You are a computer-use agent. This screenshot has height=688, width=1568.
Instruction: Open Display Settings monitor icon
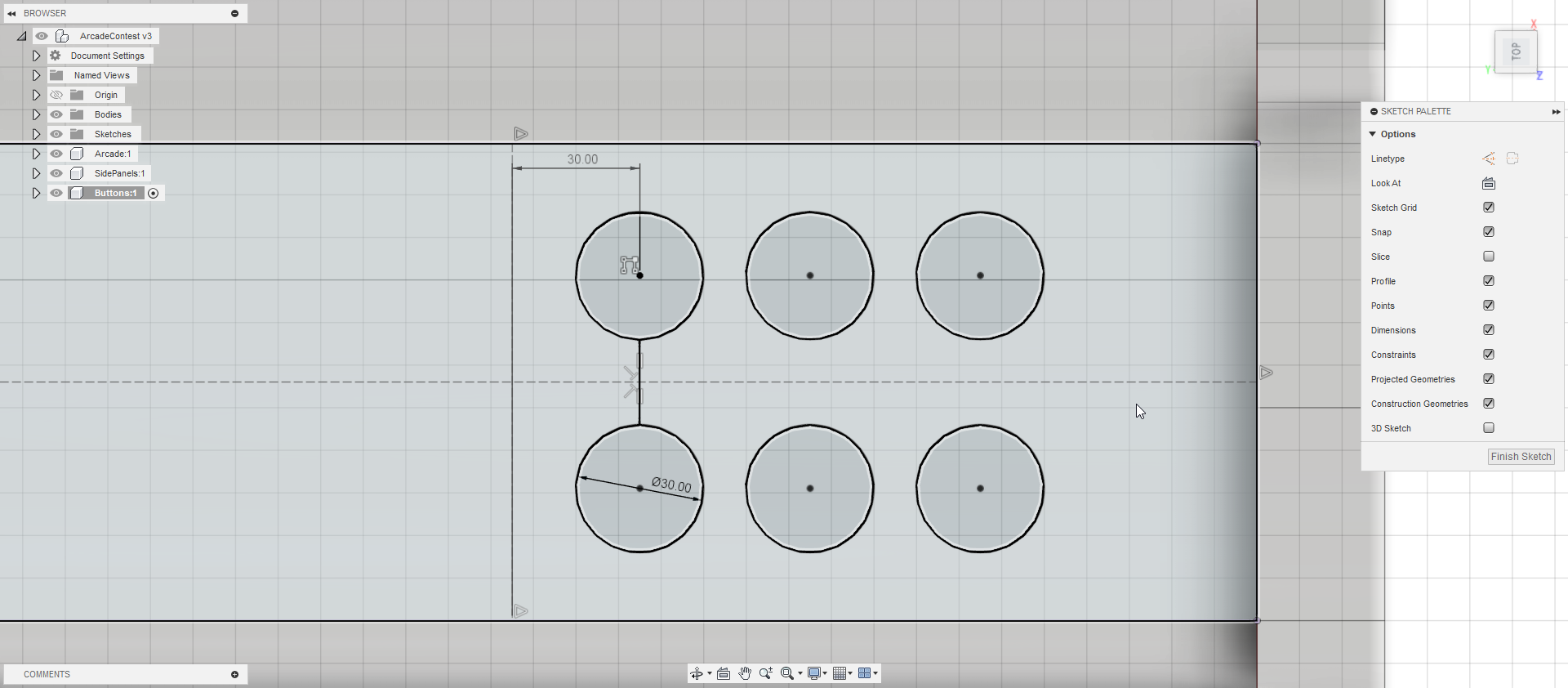[814, 673]
